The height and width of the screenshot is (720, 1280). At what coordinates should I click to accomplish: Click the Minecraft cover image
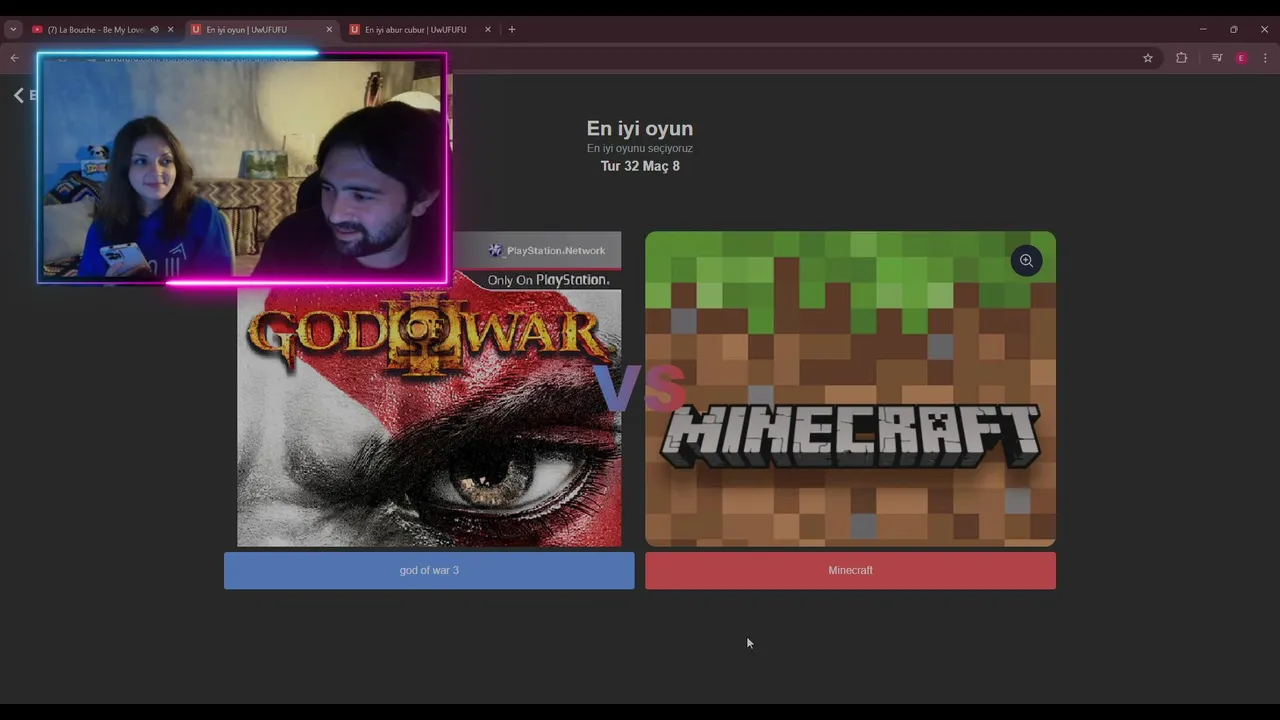(x=850, y=389)
